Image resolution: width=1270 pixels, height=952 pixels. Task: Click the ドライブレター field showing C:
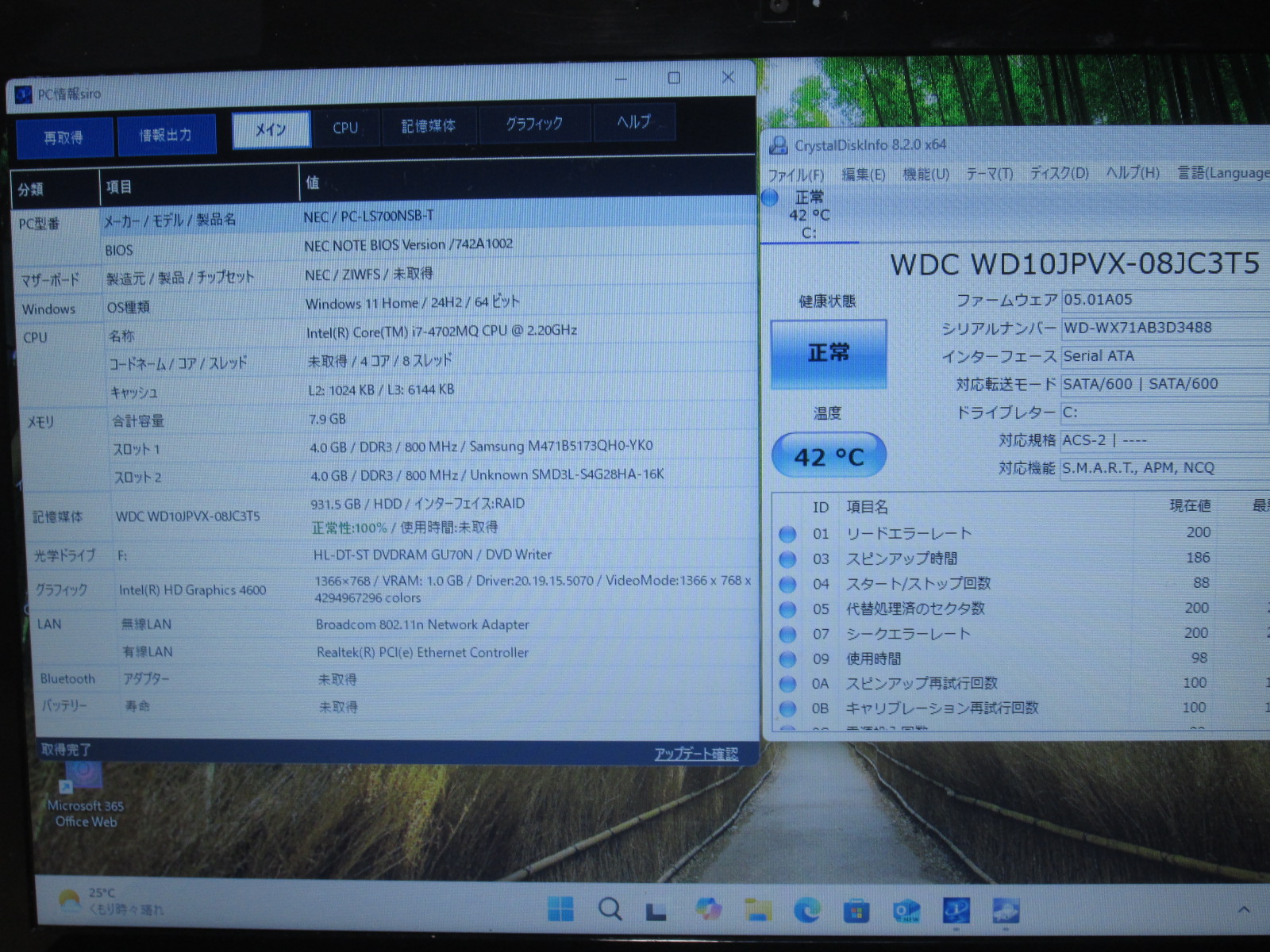pos(1165,413)
